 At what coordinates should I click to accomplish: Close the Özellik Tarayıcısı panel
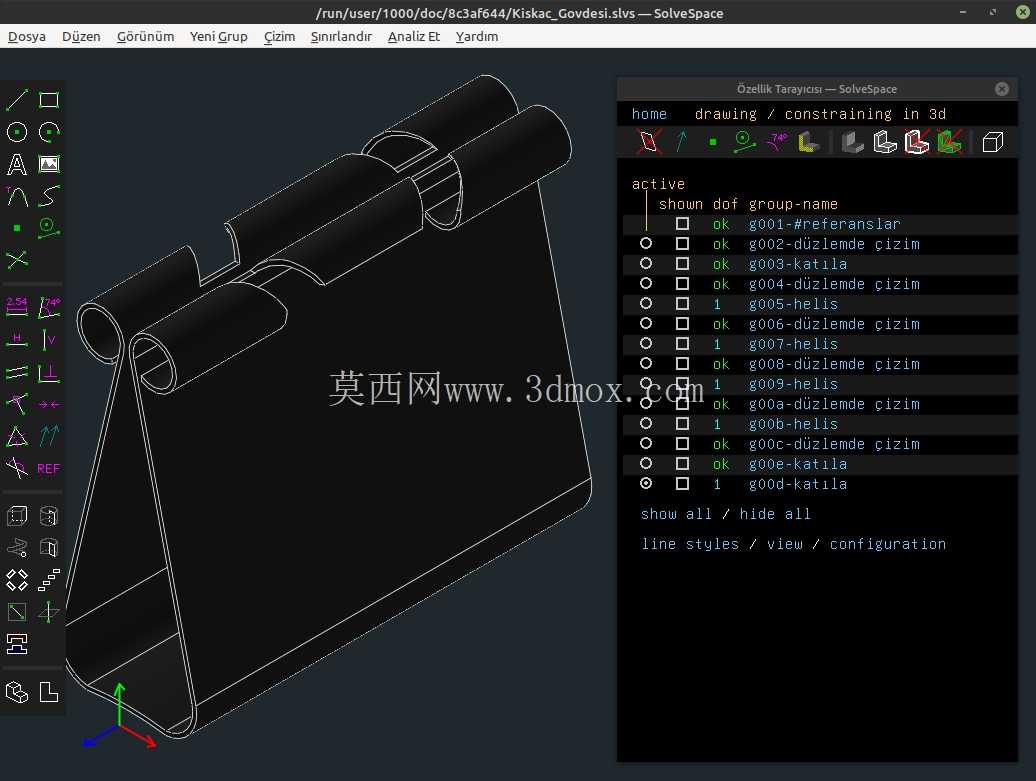coord(1002,89)
